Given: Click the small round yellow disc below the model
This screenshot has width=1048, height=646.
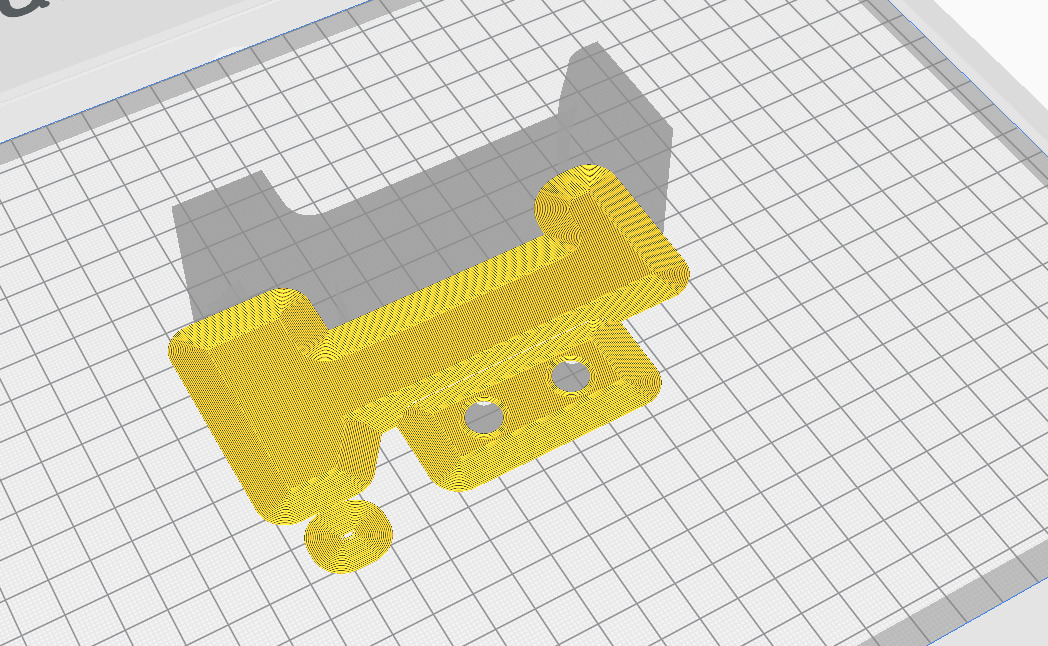Looking at the screenshot, I should [x=348, y=536].
